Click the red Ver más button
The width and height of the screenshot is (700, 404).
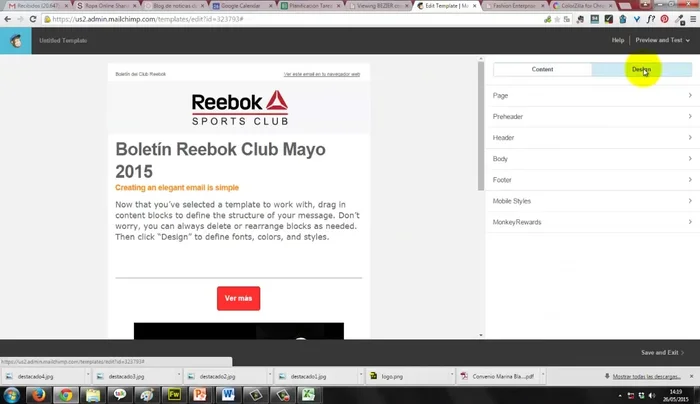(238, 298)
